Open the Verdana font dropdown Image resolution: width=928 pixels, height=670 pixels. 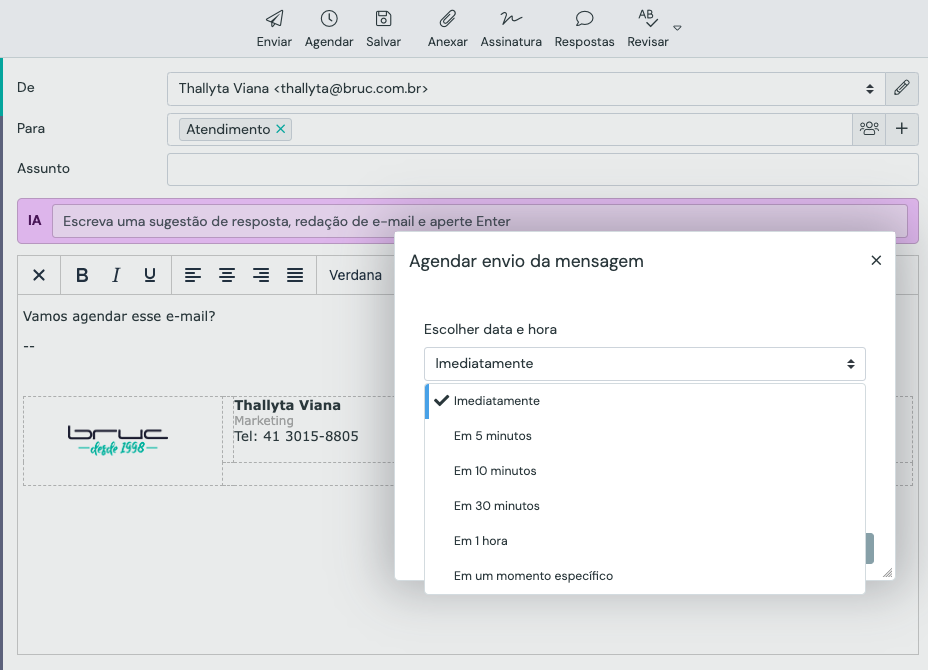tap(356, 275)
